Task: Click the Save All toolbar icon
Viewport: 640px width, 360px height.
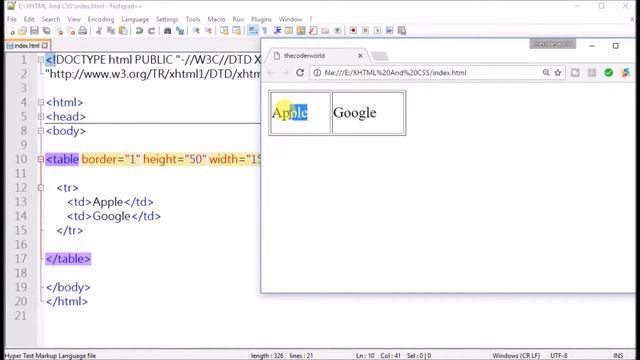Action: 47,31
